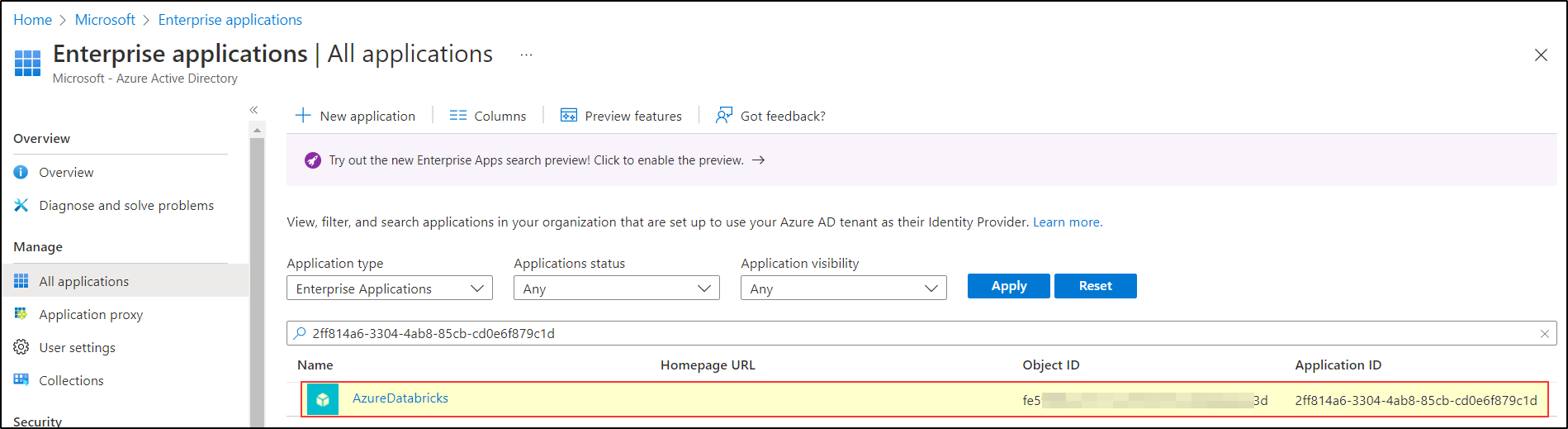1568x429 pixels.
Task: Expand the Application type dropdown
Action: point(390,288)
